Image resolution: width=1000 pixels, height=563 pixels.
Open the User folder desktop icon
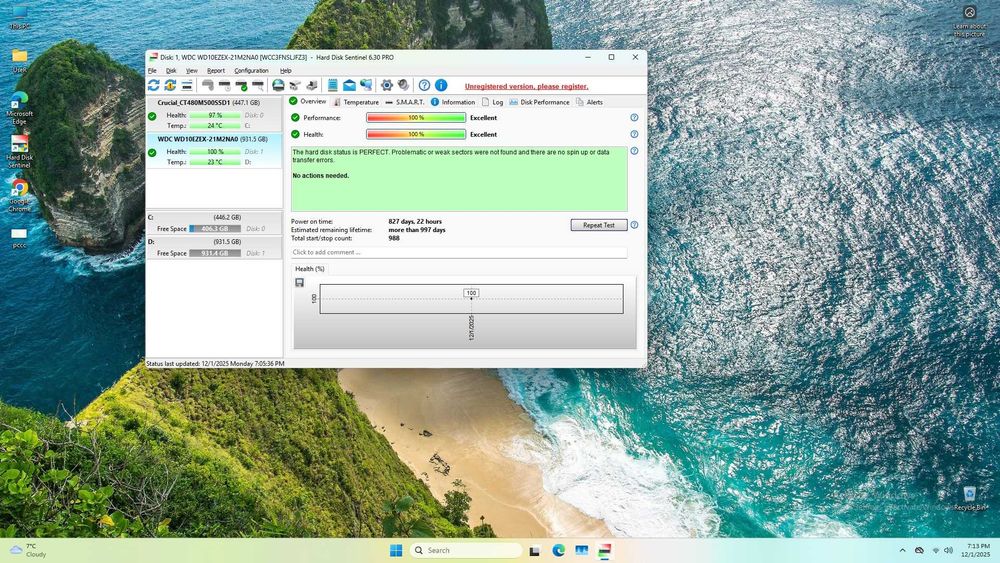tap(19, 61)
